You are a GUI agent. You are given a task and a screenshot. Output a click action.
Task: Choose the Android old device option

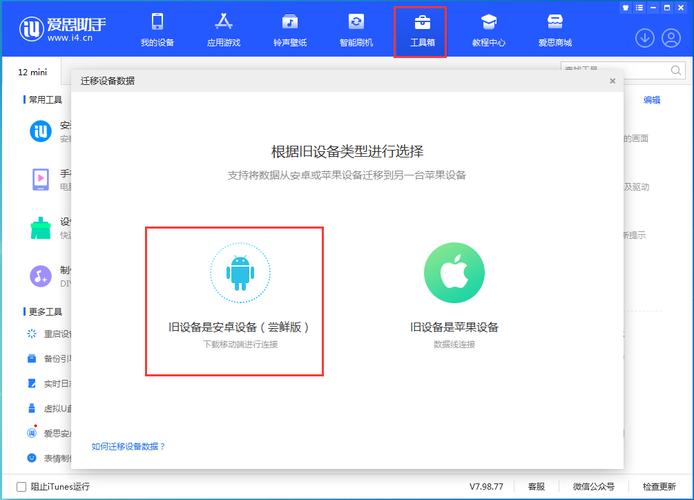coord(236,300)
